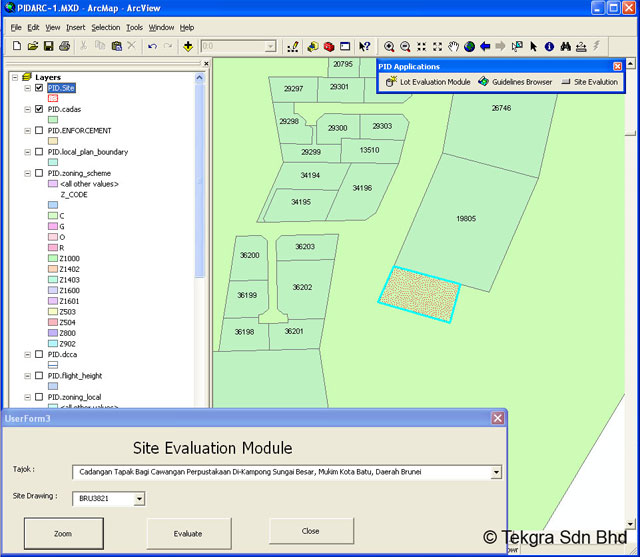Open the Find binoculars tool

[565, 46]
